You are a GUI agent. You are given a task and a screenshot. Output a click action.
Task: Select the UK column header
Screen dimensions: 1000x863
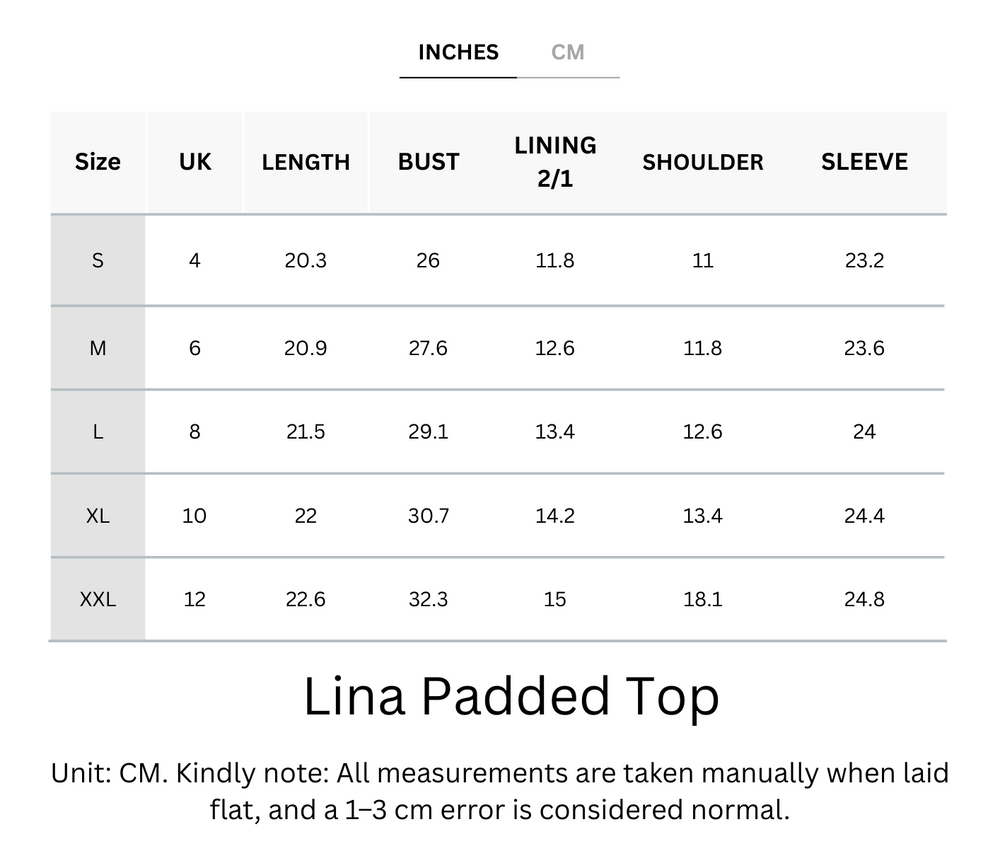(194, 162)
